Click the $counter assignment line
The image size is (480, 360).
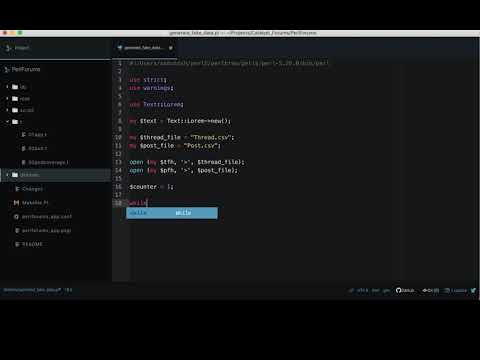[x=152, y=187]
